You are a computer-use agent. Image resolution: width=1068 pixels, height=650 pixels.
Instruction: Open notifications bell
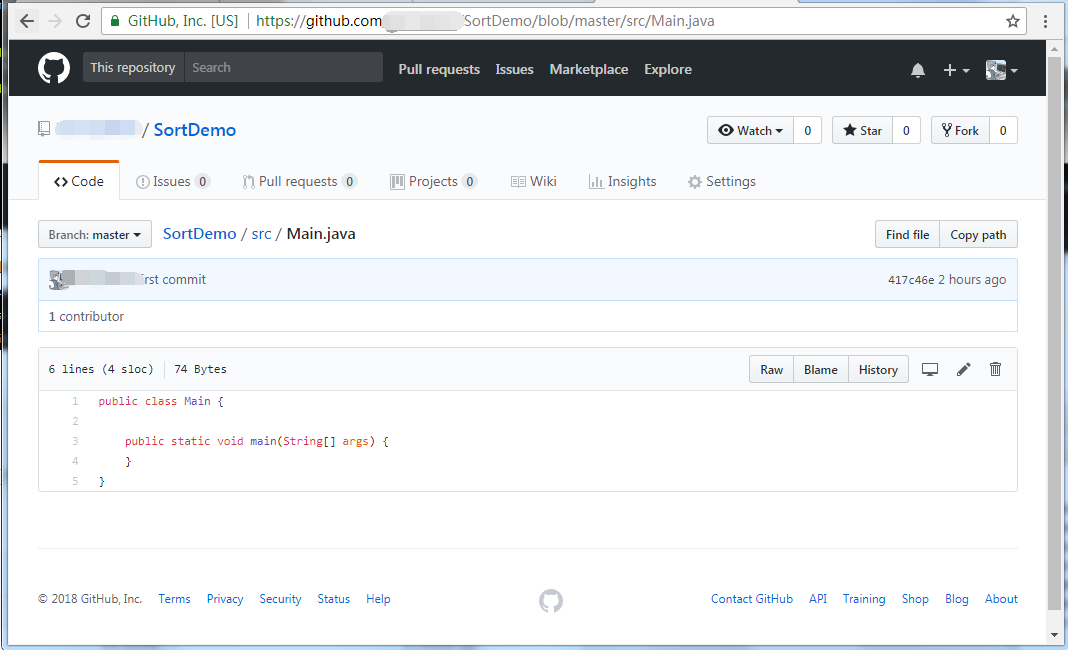pos(917,69)
